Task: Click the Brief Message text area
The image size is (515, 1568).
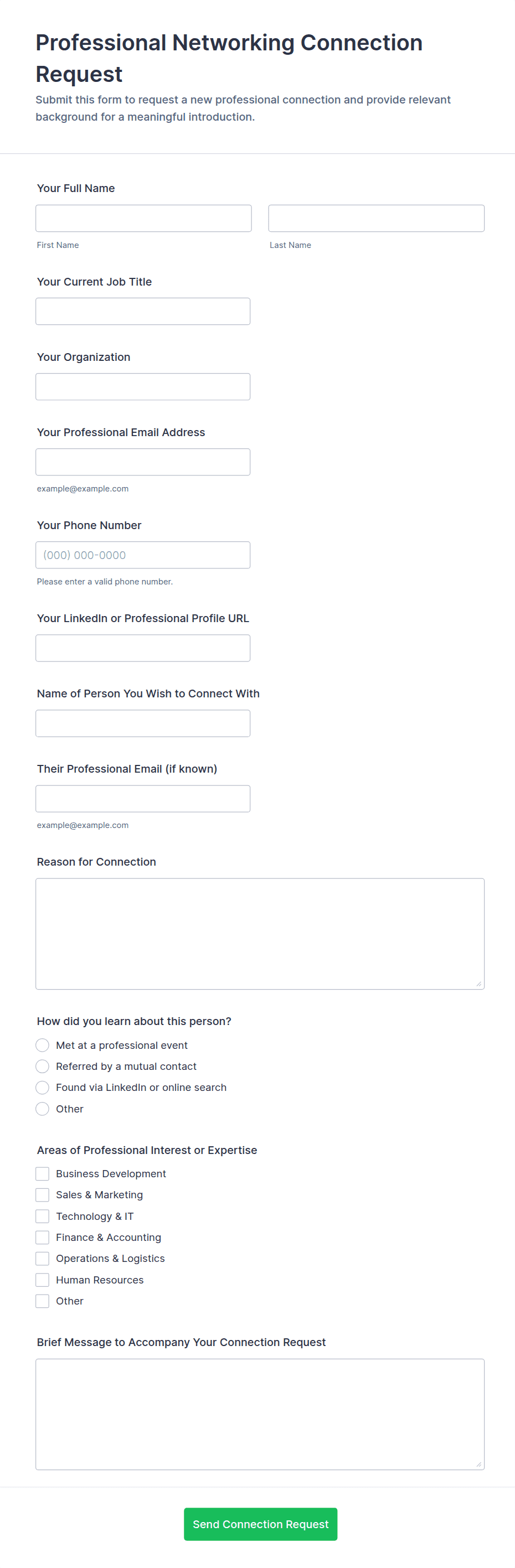Action: (x=259, y=1414)
